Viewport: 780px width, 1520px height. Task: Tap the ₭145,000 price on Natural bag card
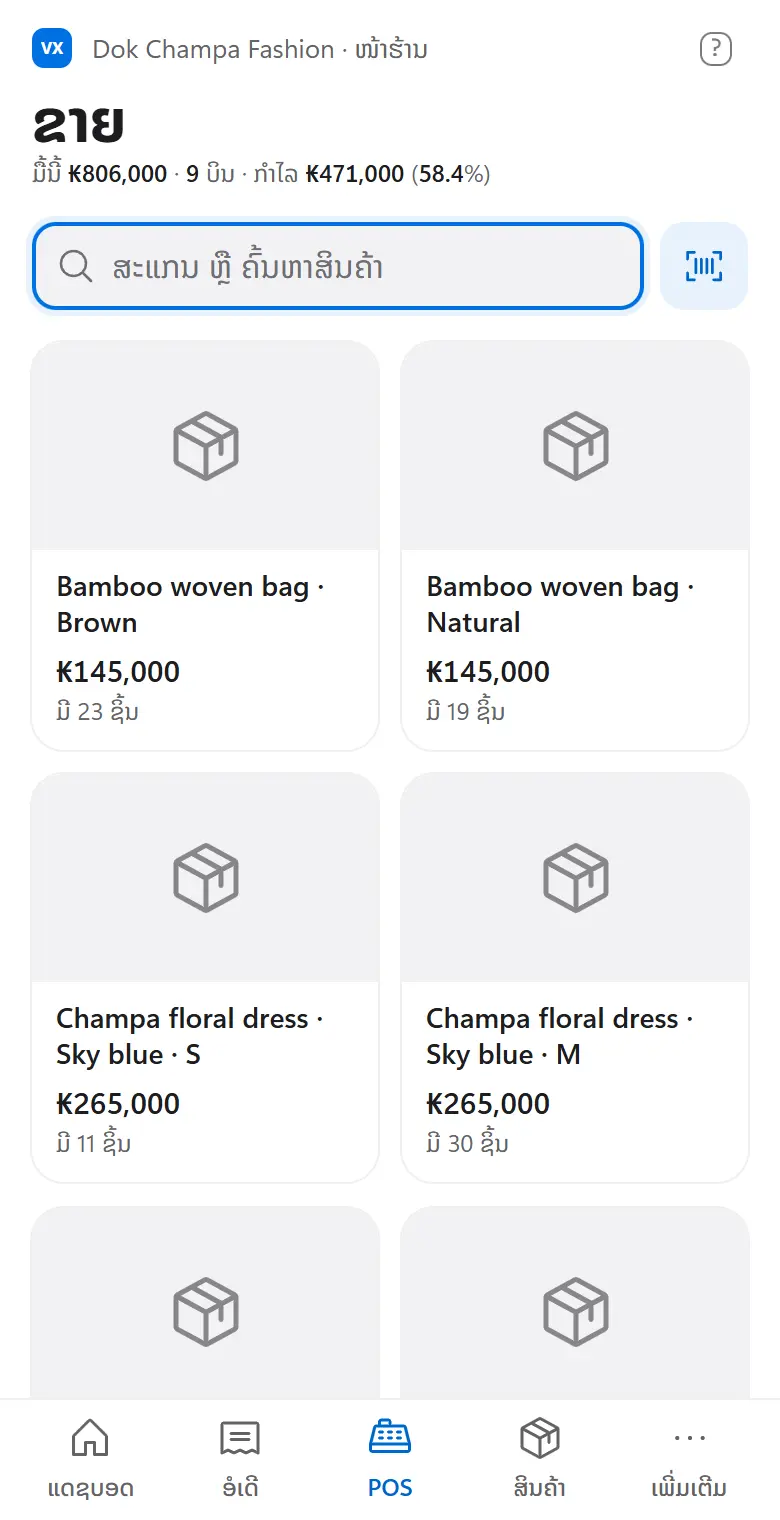488,671
